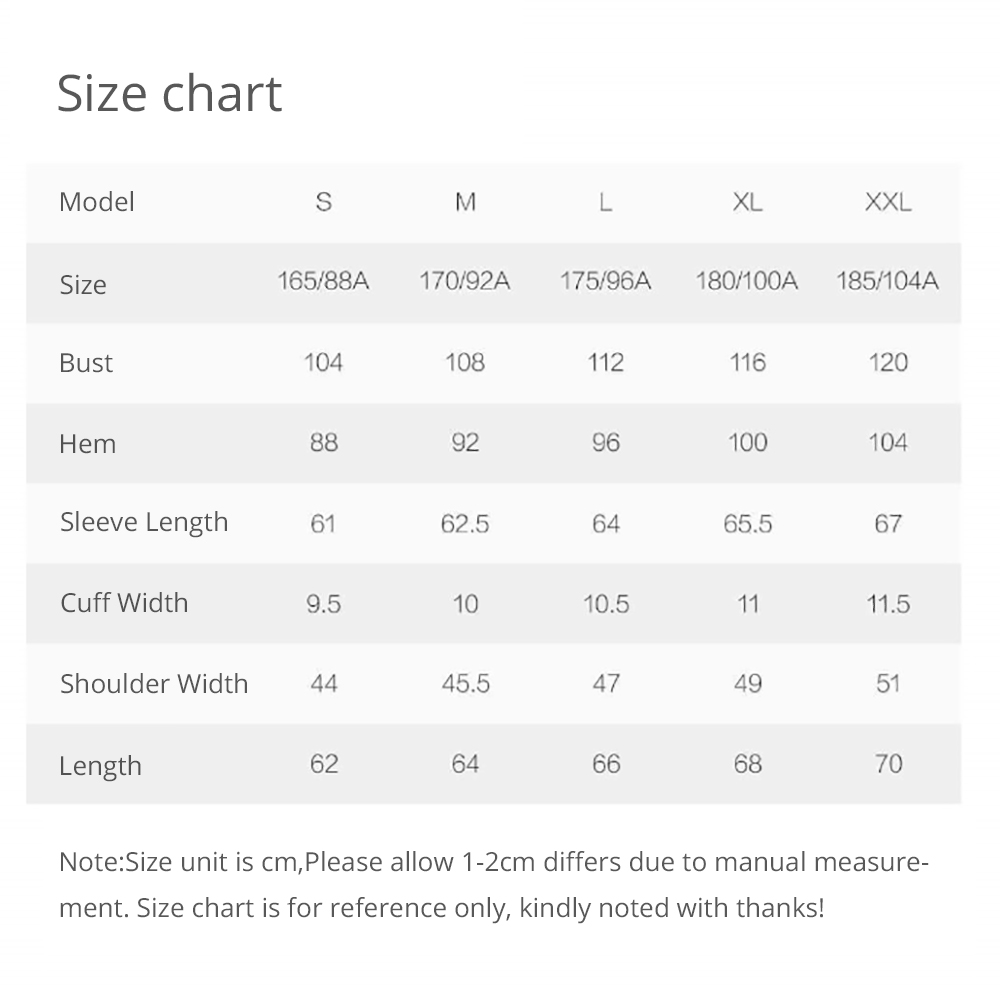Click Length value 70 for XXL
The height and width of the screenshot is (991, 1000).
click(x=888, y=763)
